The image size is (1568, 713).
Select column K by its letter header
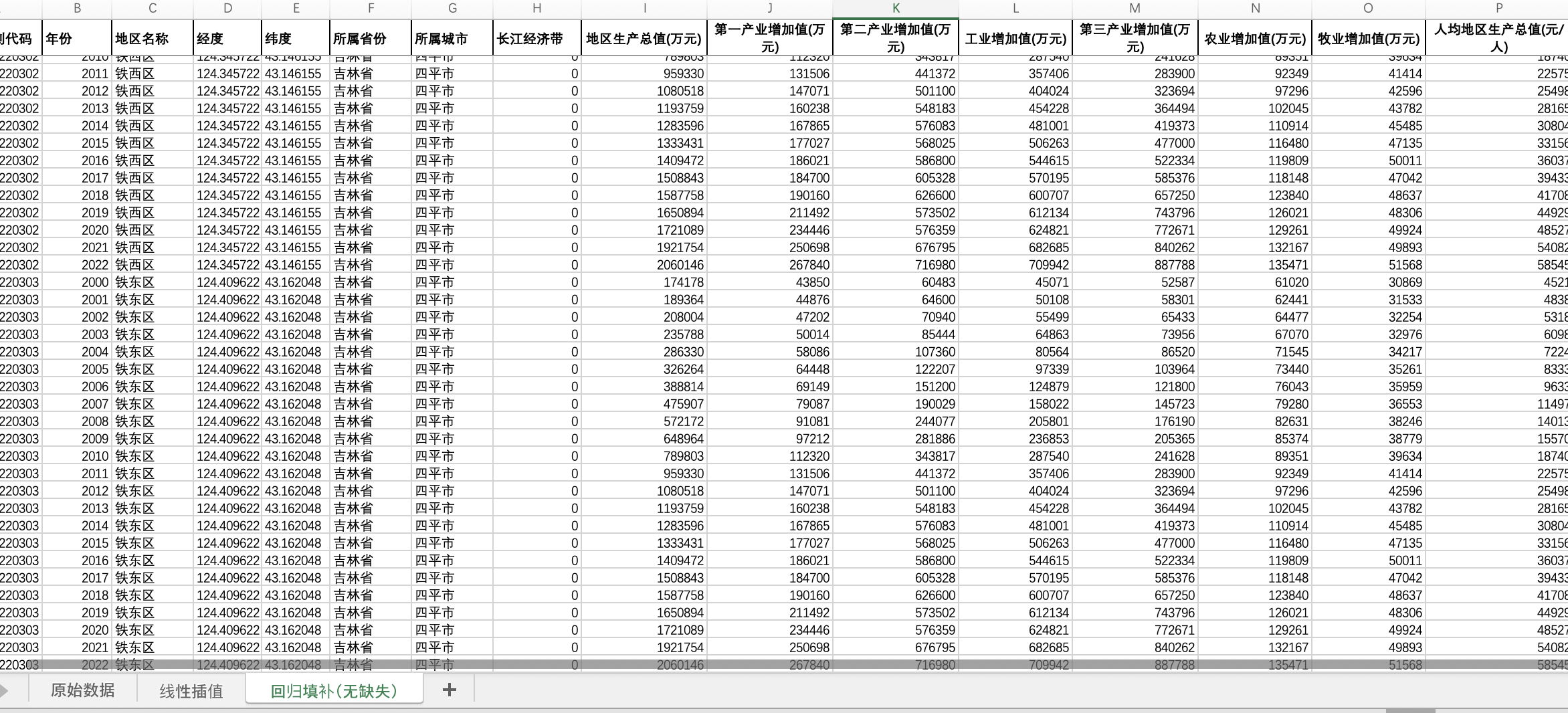896,8
